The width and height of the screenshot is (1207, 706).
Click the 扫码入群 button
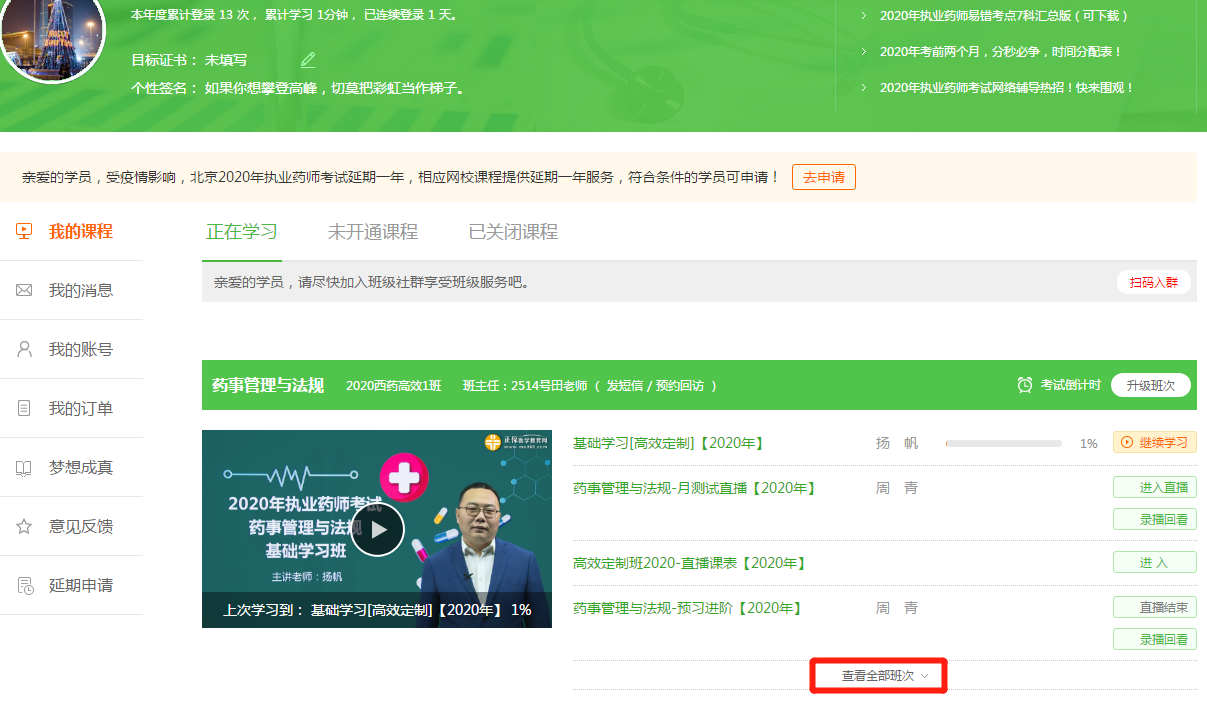point(1153,282)
